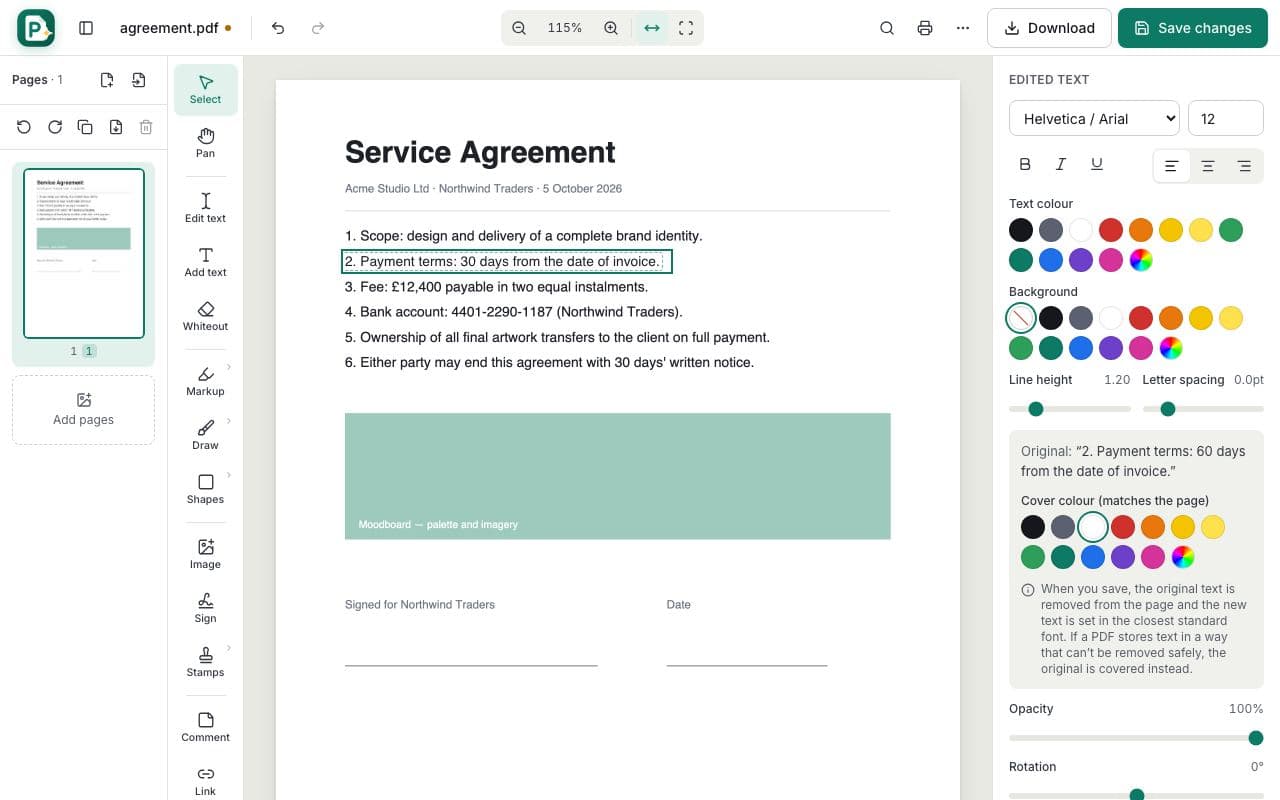This screenshot has width=1280, height=800.
Task: Open the Draw tool
Action: point(205,435)
